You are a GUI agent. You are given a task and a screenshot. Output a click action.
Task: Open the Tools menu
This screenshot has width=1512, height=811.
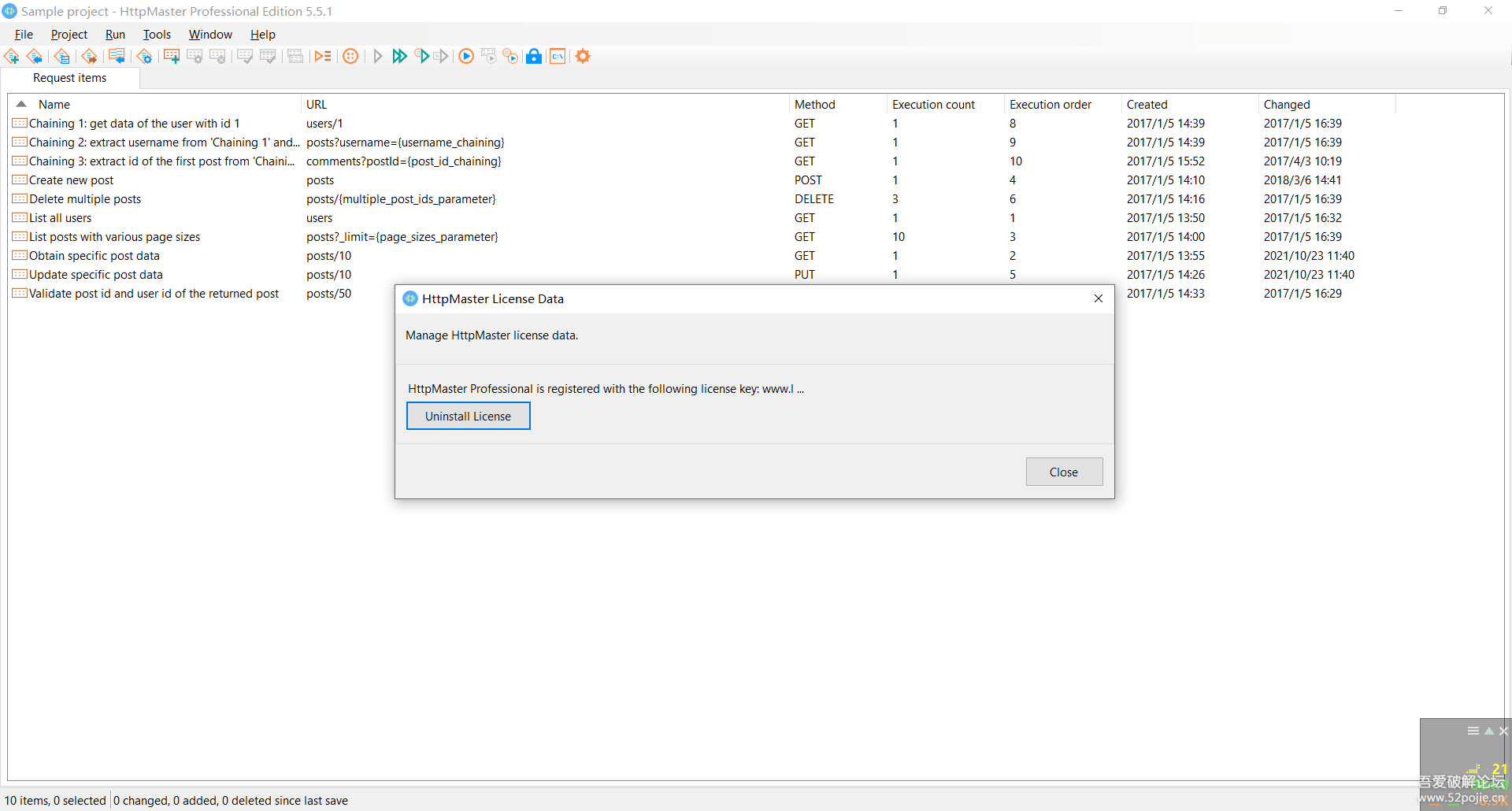[x=157, y=35]
